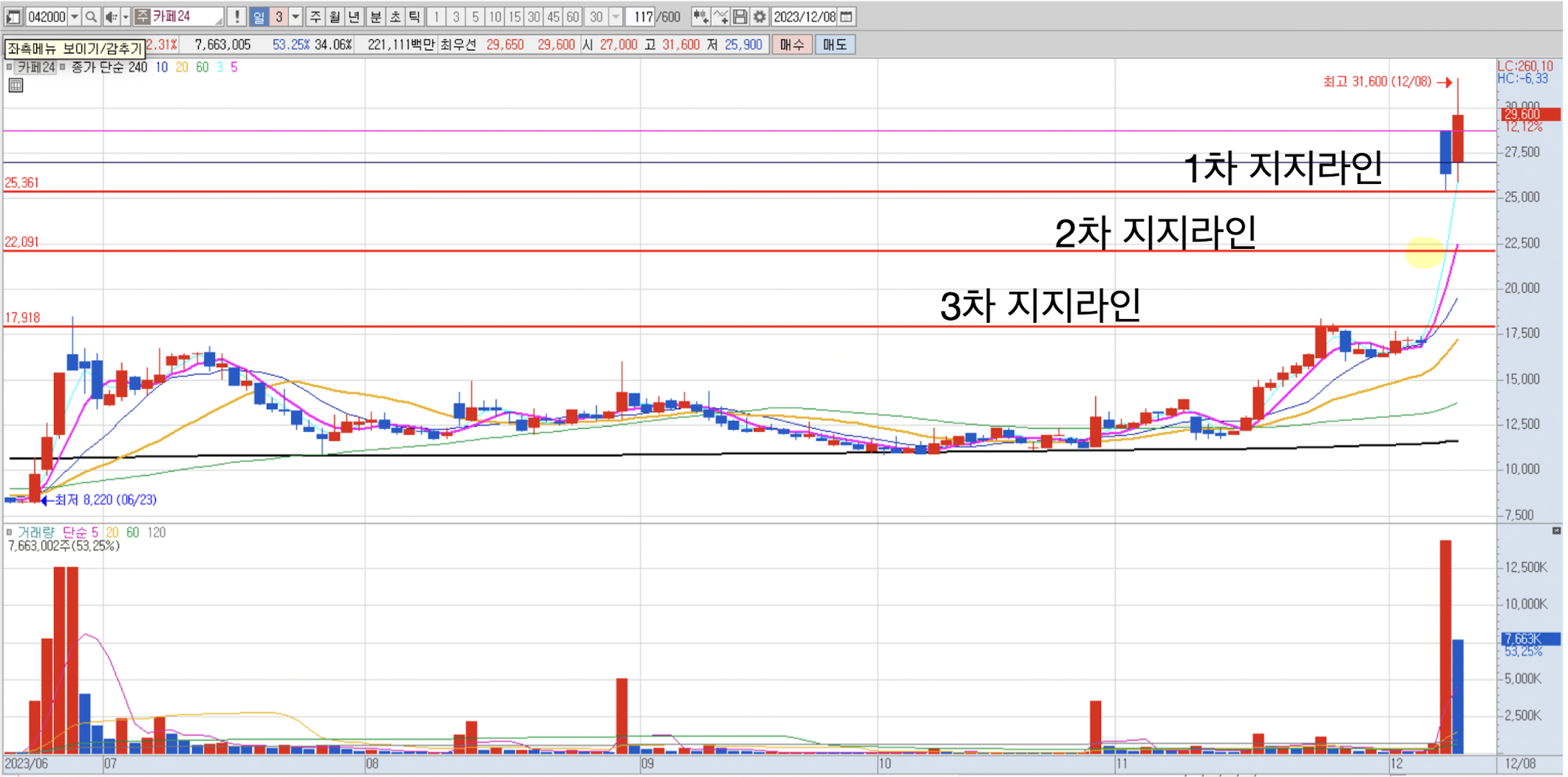Screen dimensions: 1568x777
Task: Click the 17,918 support line label
Action: point(22,318)
